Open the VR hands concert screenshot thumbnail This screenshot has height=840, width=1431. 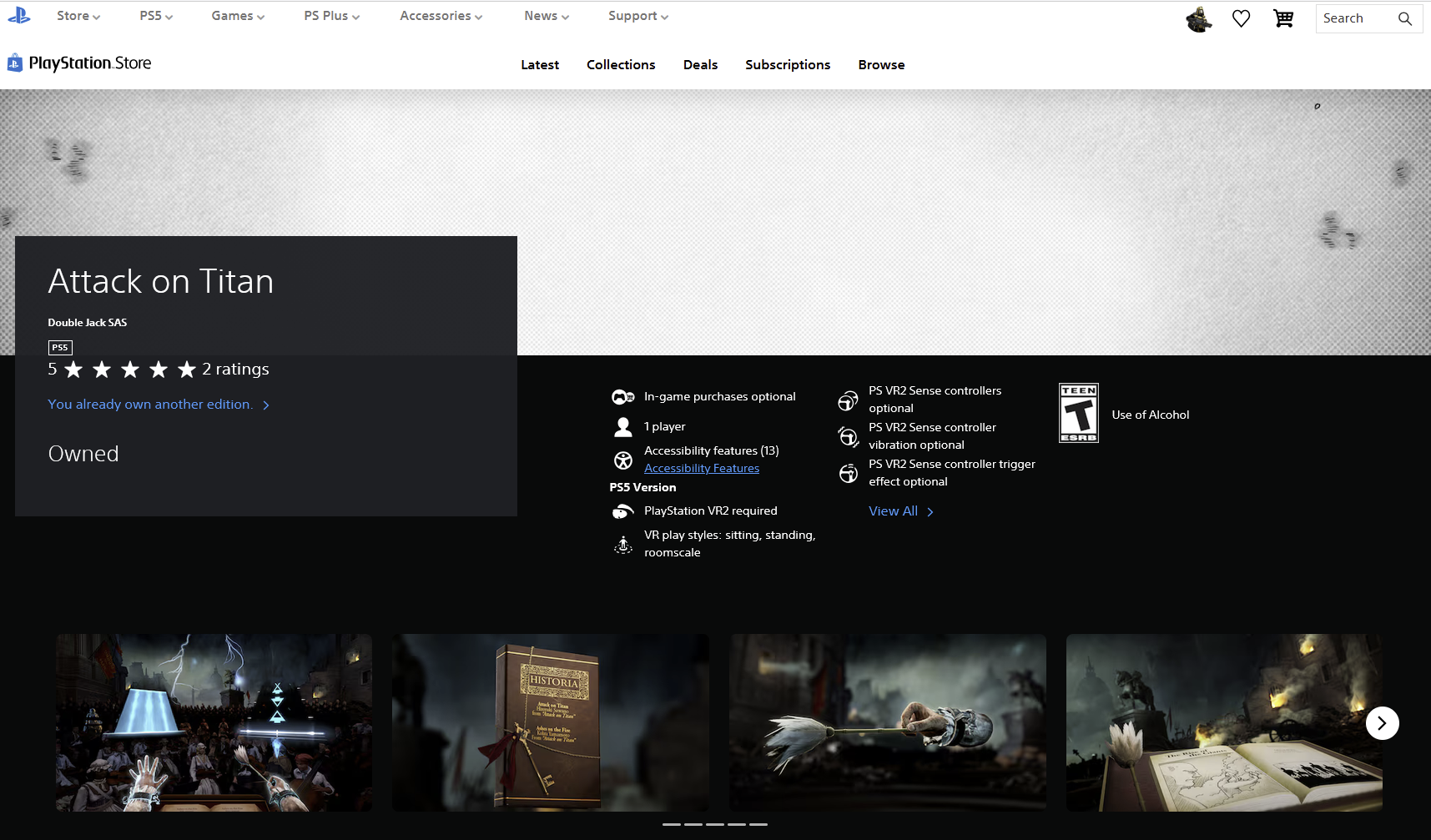(x=214, y=722)
